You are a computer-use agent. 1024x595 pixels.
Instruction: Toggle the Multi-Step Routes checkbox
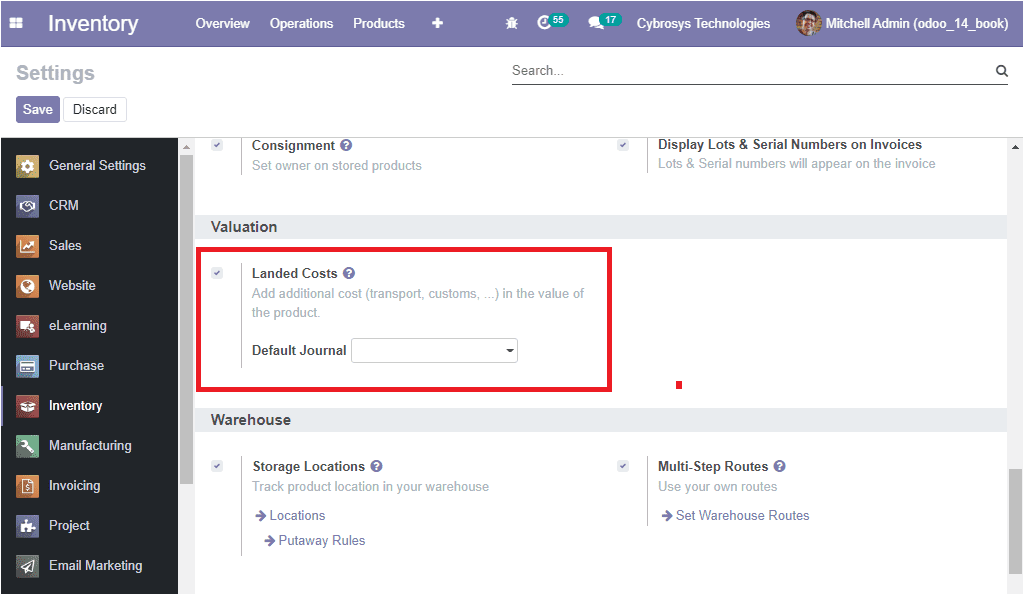tap(623, 466)
